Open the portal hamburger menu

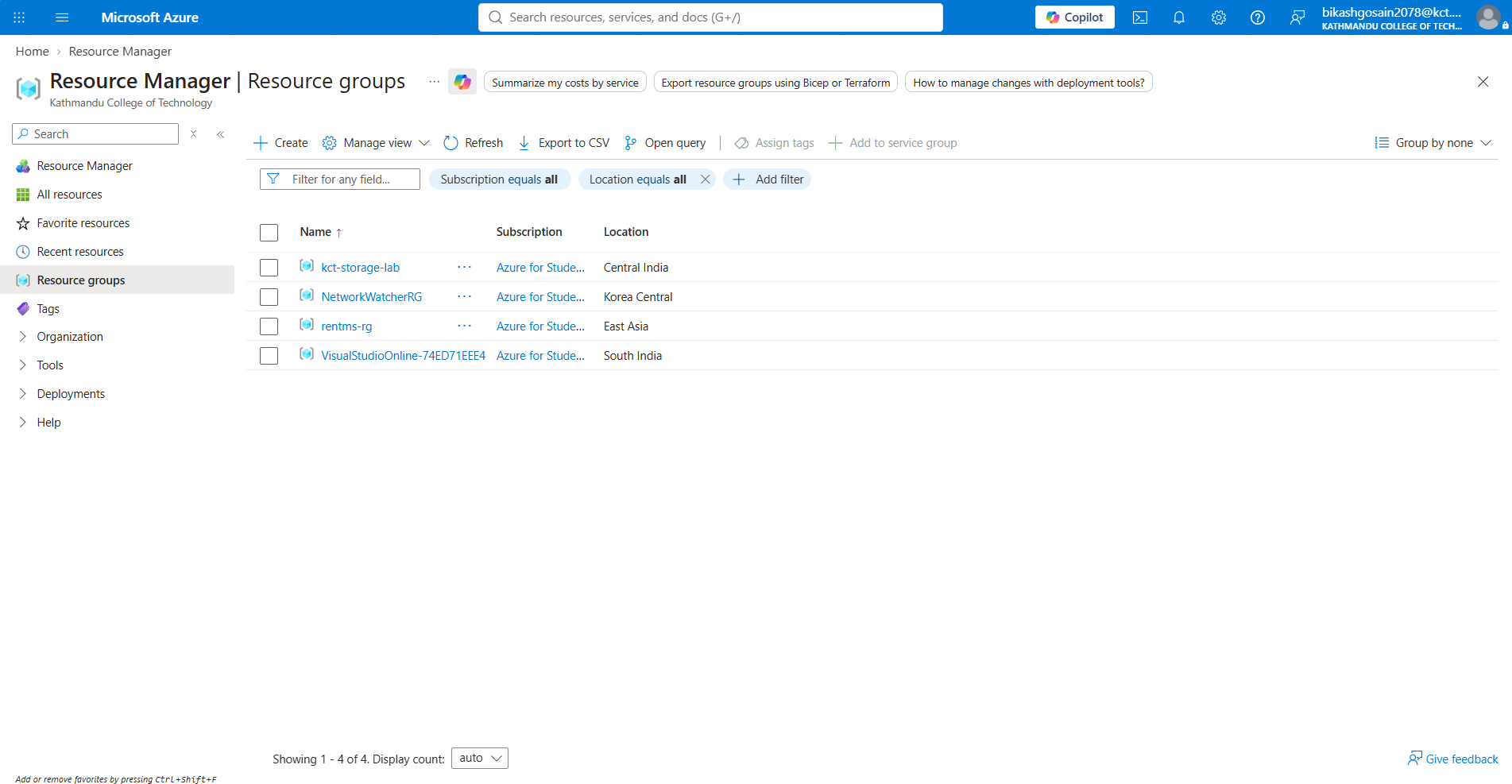(x=62, y=17)
